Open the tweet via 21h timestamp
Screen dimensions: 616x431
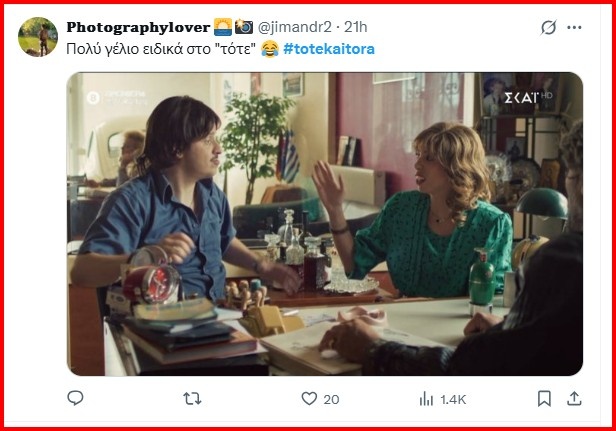click(356, 27)
